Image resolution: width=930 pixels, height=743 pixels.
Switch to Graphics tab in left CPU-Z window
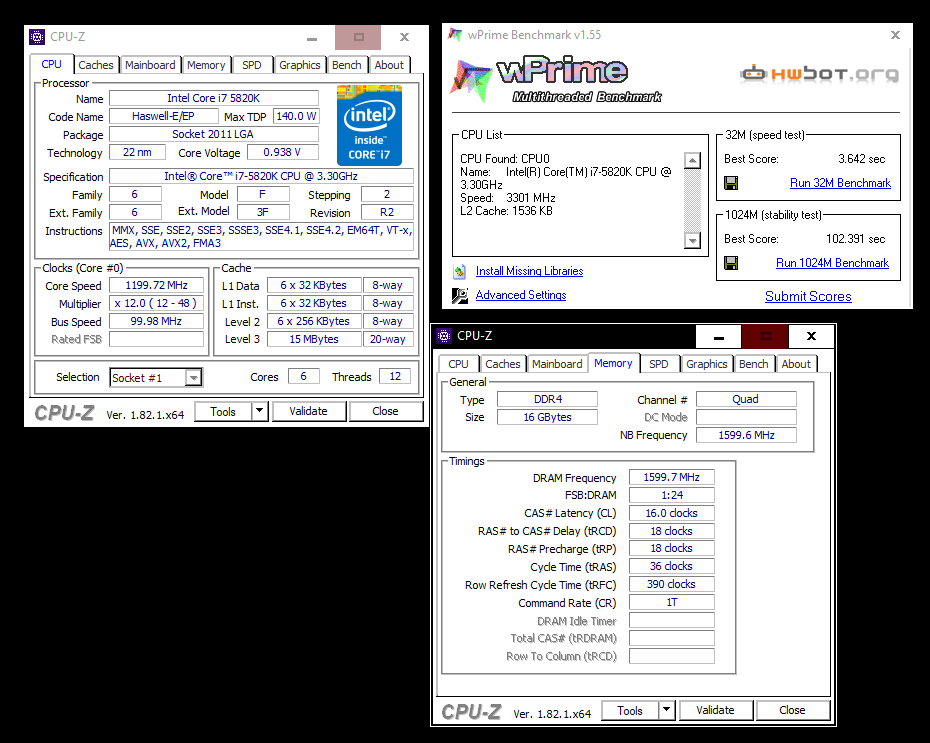(300, 65)
